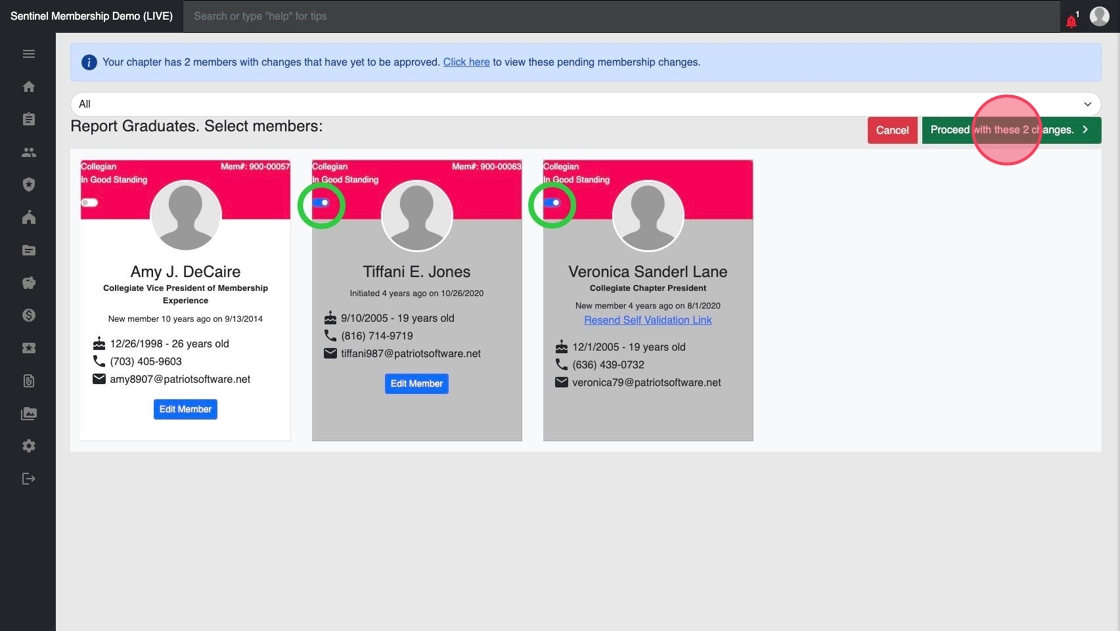1120x631 pixels.
Task: Proceed with these 2 changes
Action: click(x=1011, y=130)
